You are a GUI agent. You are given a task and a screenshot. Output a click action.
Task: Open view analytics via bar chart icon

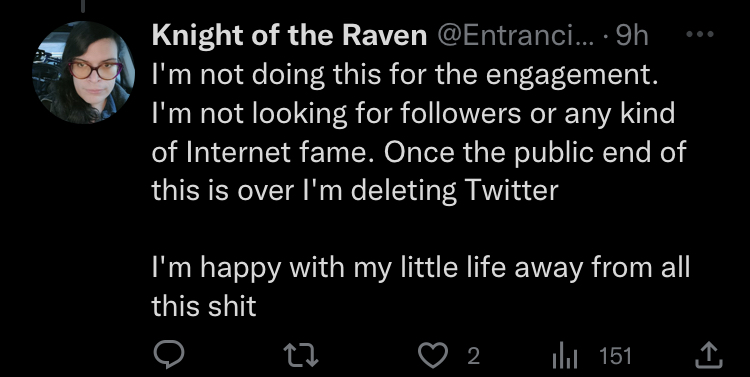point(565,356)
